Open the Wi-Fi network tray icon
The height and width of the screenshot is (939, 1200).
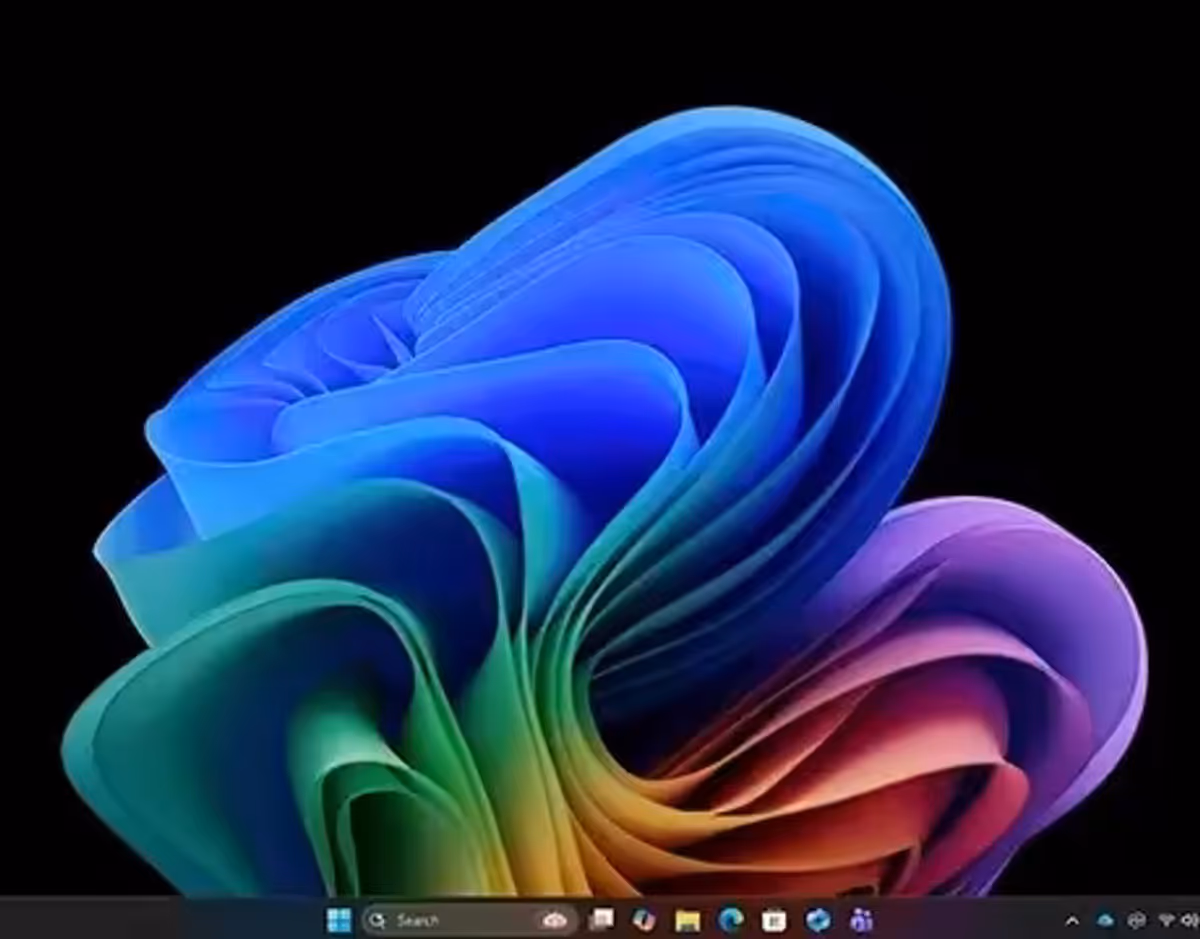click(x=1166, y=920)
